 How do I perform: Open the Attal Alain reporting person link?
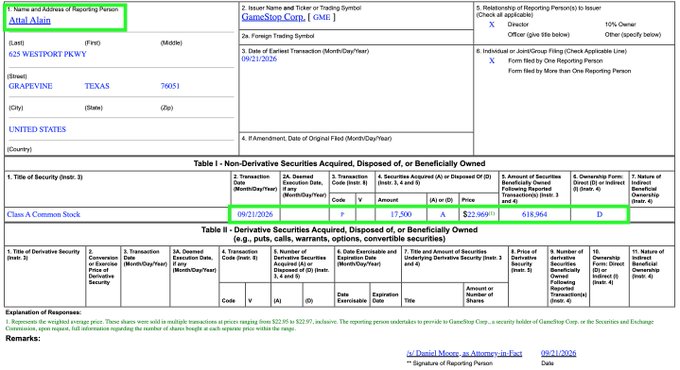click(x=29, y=20)
